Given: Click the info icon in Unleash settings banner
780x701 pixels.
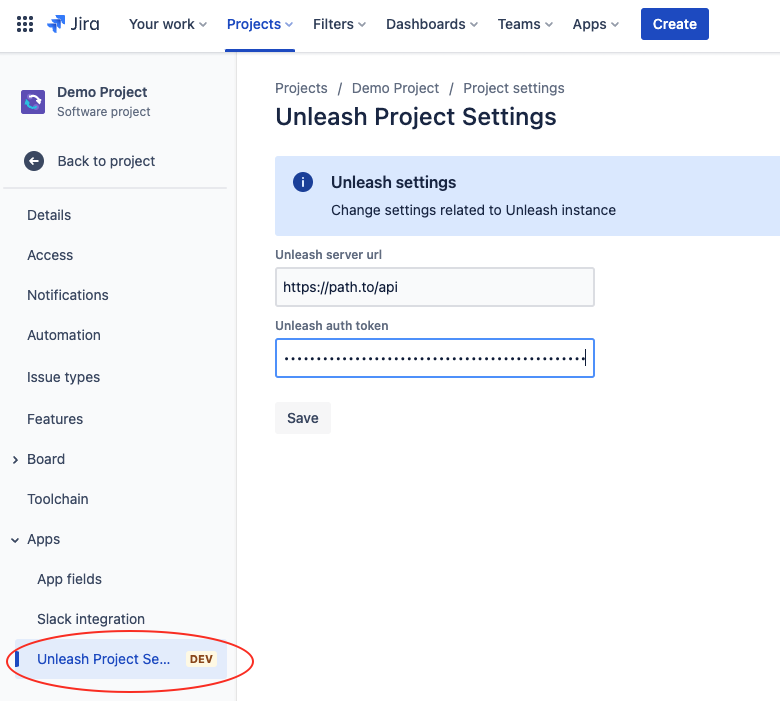Looking at the screenshot, I should pyautogui.click(x=302, y=182).
